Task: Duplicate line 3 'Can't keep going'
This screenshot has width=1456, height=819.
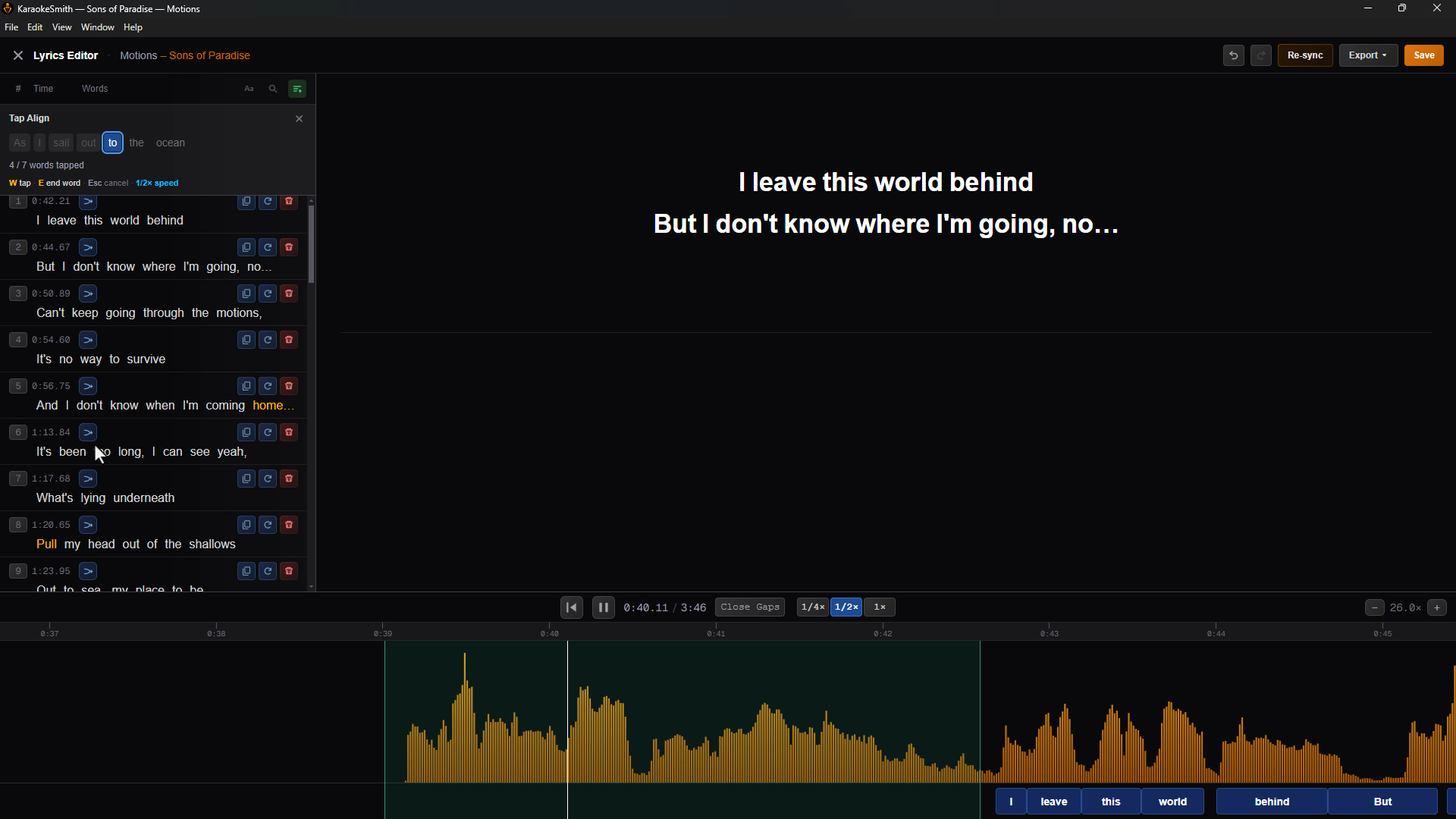Action: pos(246,293)
